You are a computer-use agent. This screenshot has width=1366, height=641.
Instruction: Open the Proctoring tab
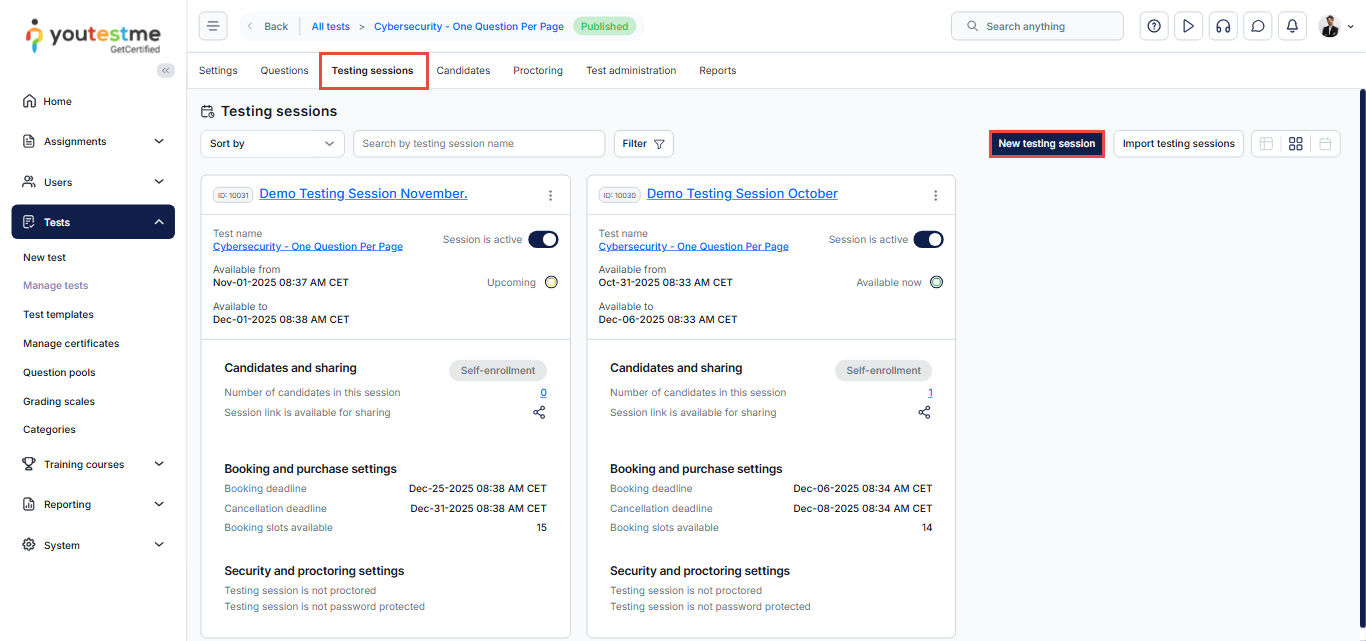(538, 71)
